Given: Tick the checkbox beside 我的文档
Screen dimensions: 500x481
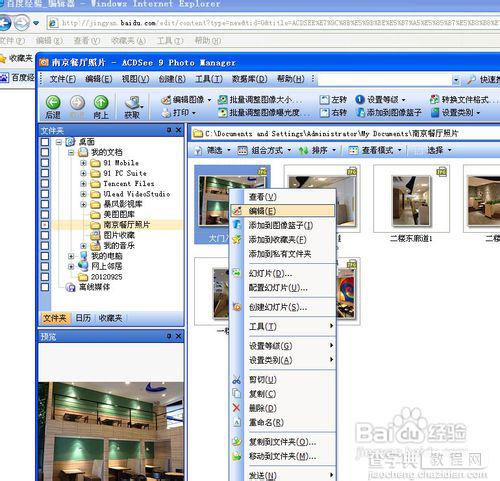Looking at the screenshot, I should [45, 152].
